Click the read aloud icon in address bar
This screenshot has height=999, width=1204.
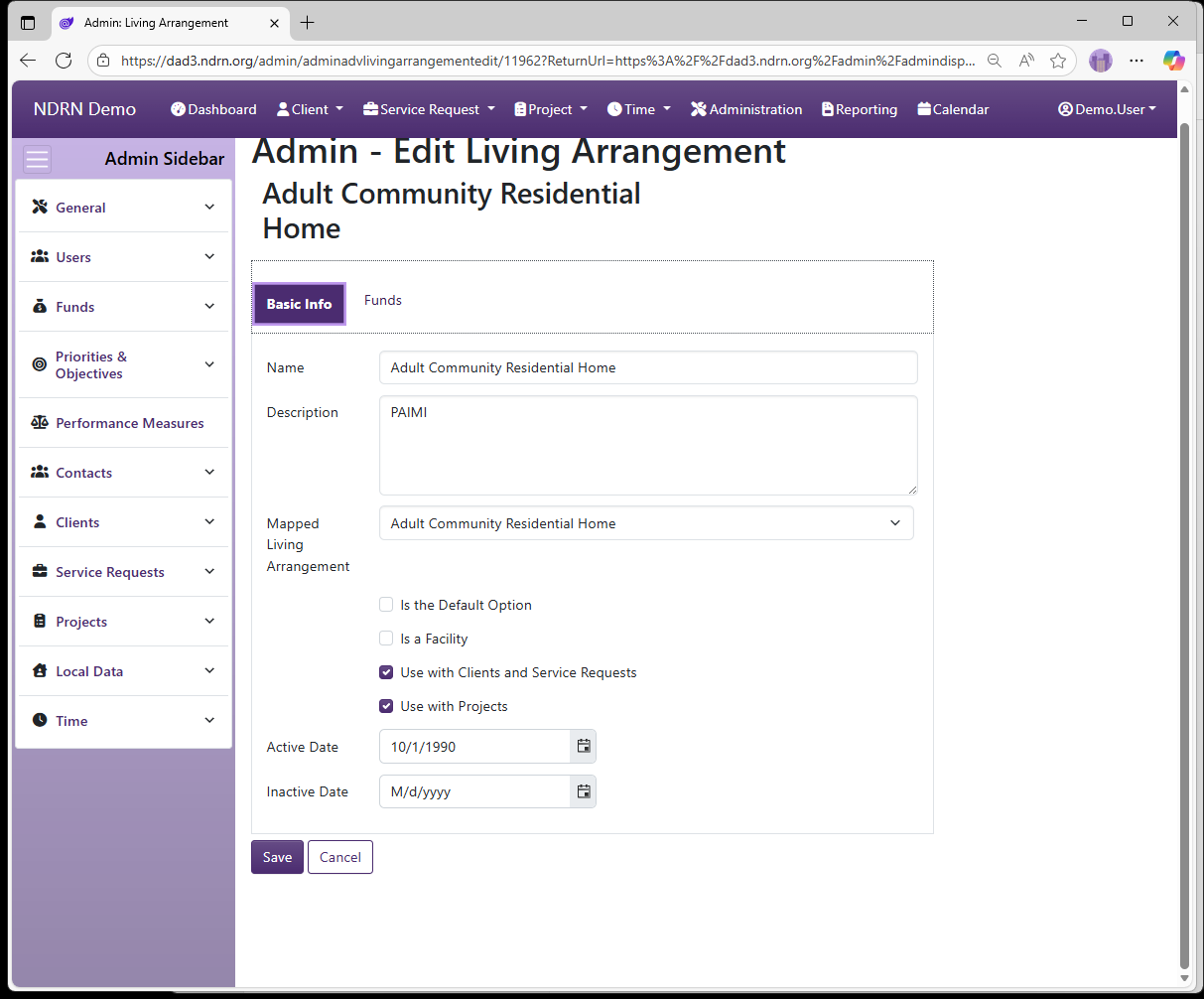point(1026,61)
